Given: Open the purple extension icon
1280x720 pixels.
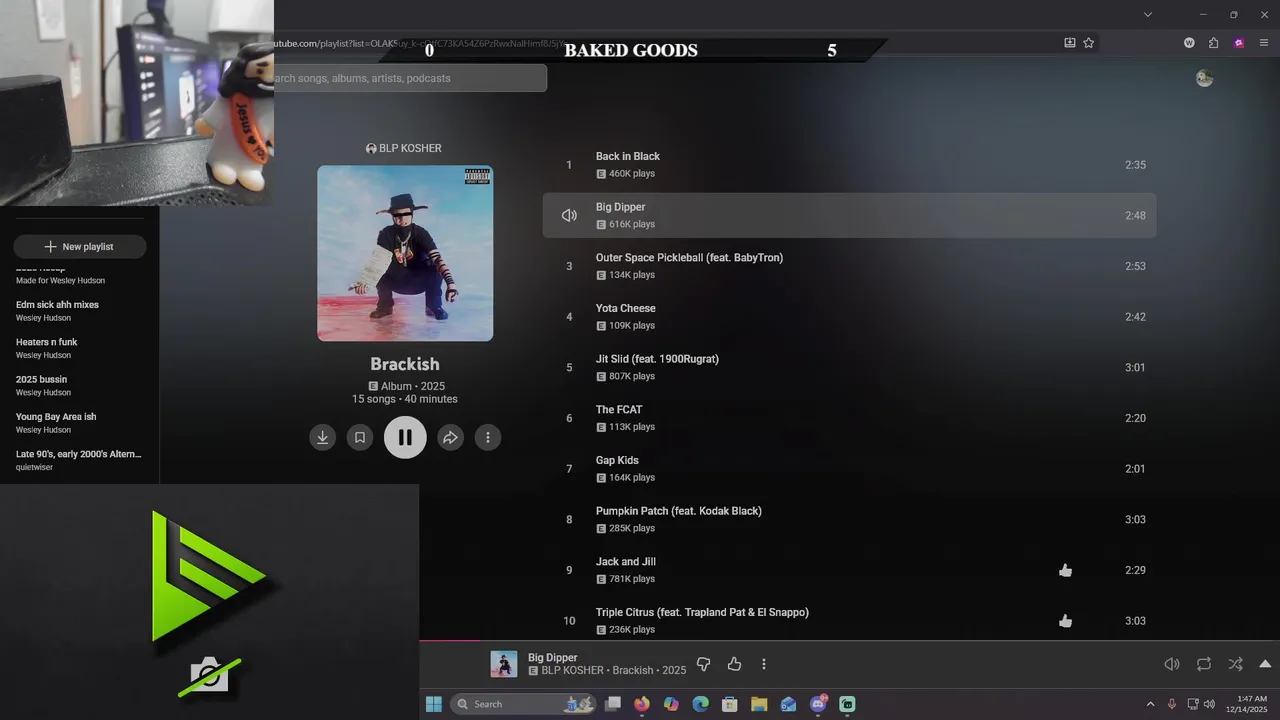Looking at the screenshot, I should pyautogui.click(x=1239, y=43).
